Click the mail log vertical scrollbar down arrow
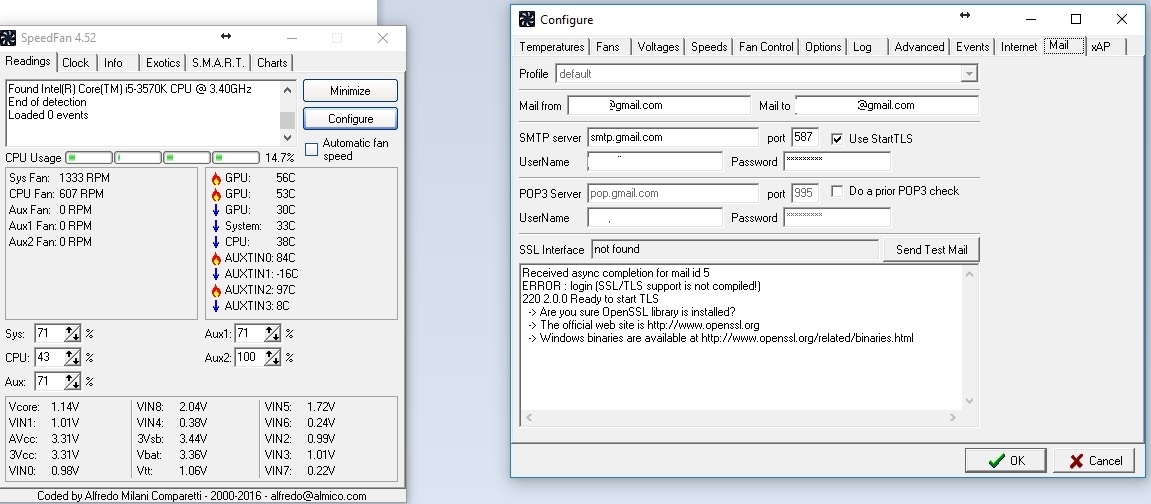 (969, 401)
